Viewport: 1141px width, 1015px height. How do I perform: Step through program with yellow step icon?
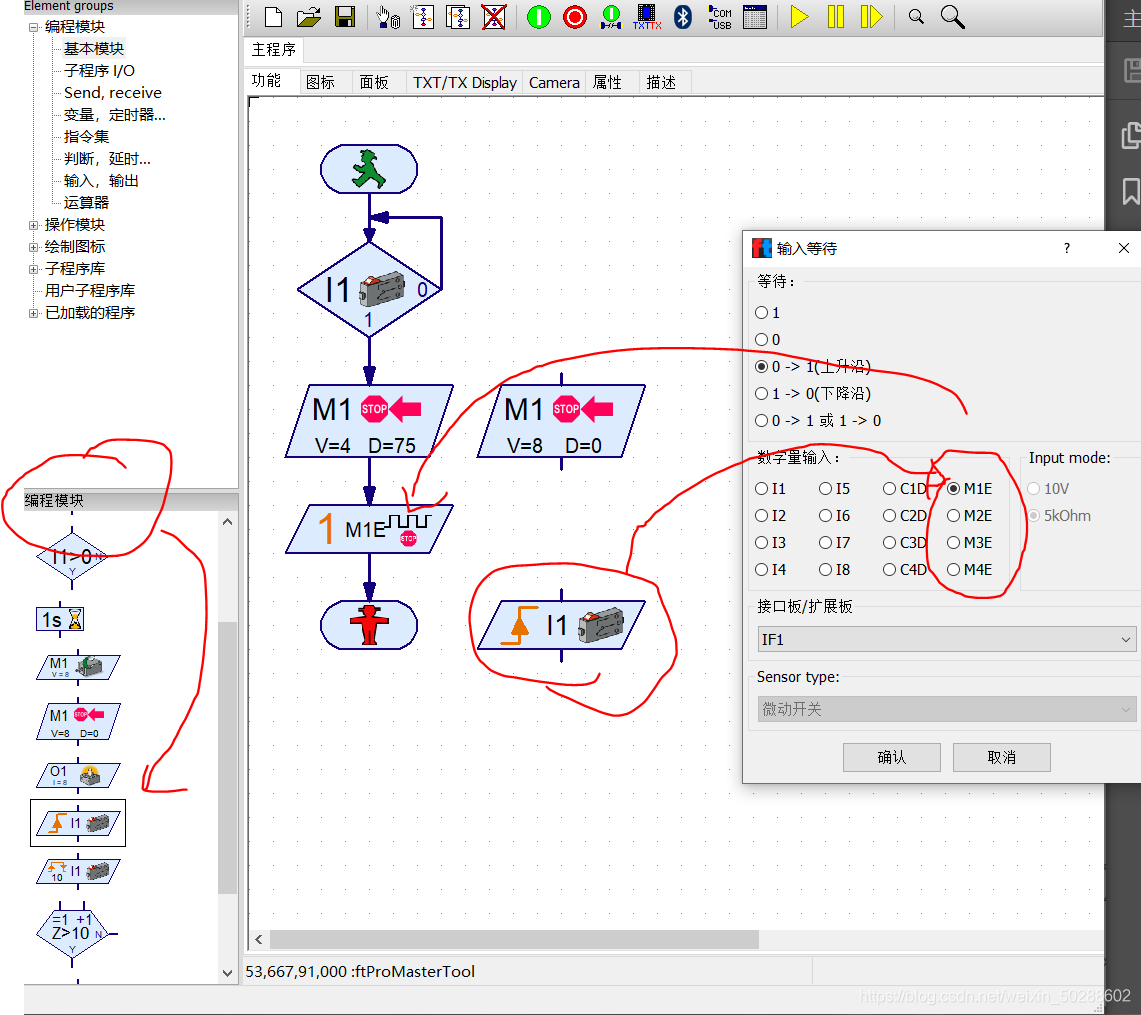[871, 17]
